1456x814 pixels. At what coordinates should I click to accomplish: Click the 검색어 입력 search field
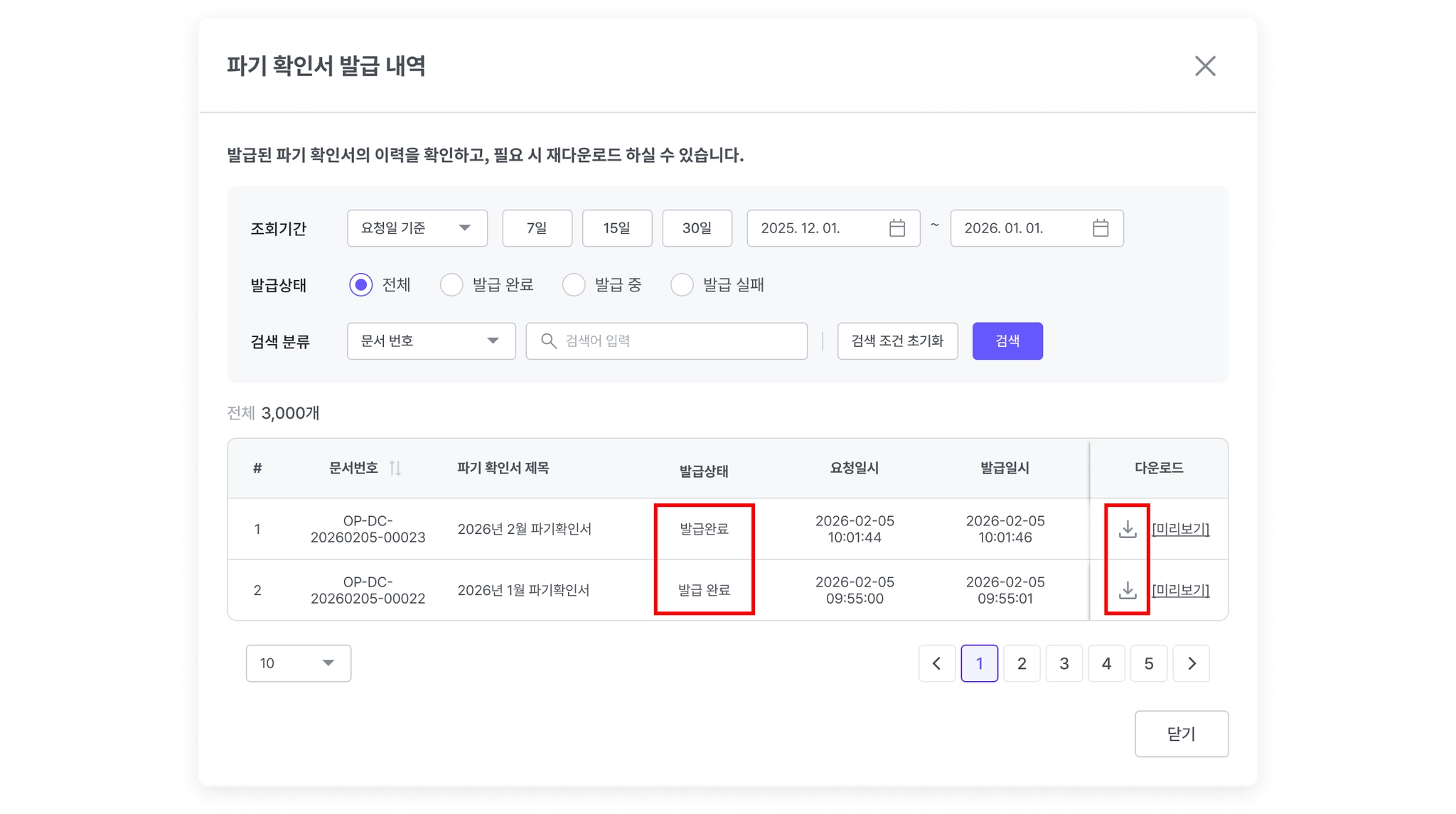point(675,341)
